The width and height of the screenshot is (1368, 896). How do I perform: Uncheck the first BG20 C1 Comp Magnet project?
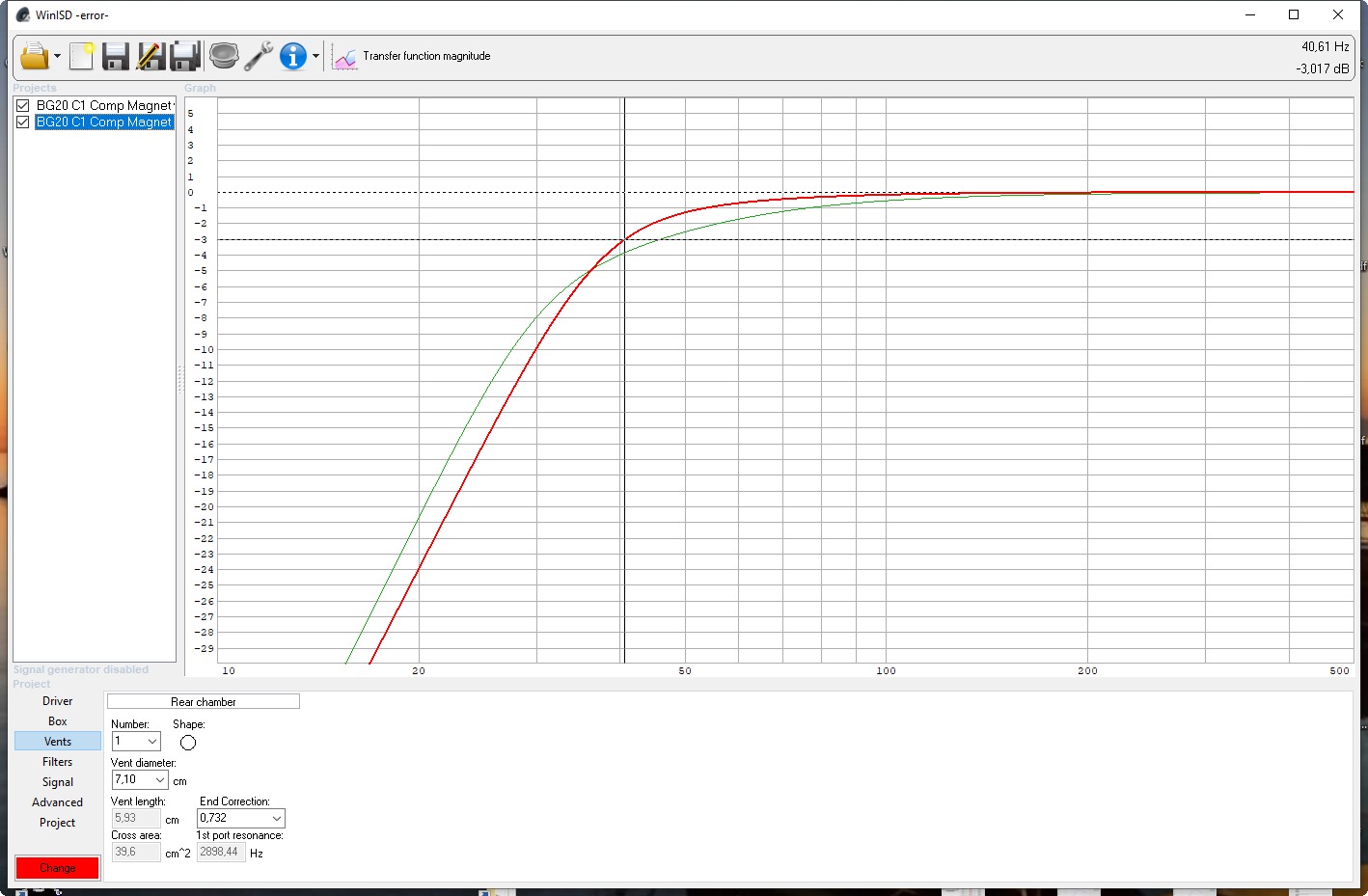pyautogui.click(x=23, y=105)
